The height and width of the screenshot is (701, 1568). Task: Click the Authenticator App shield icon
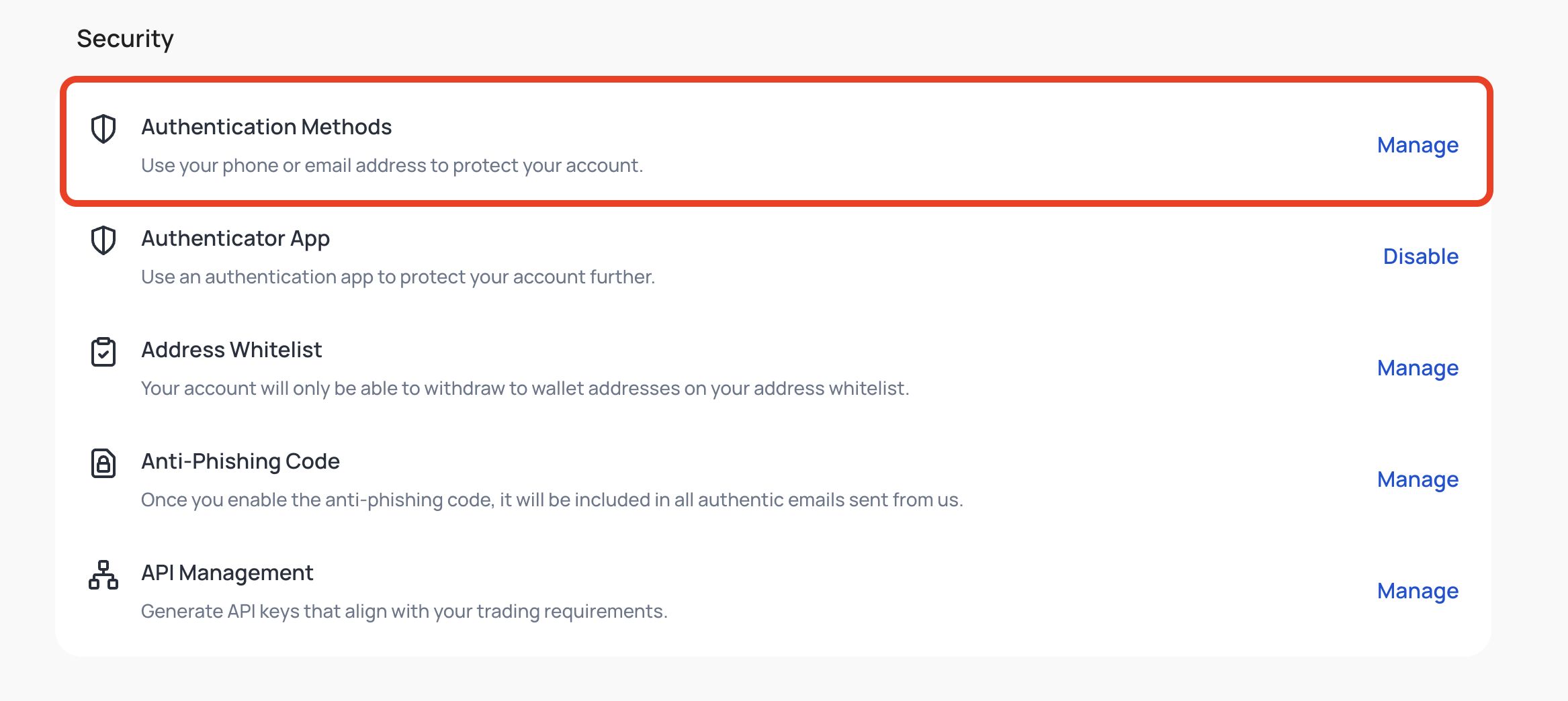coord(103,241)
